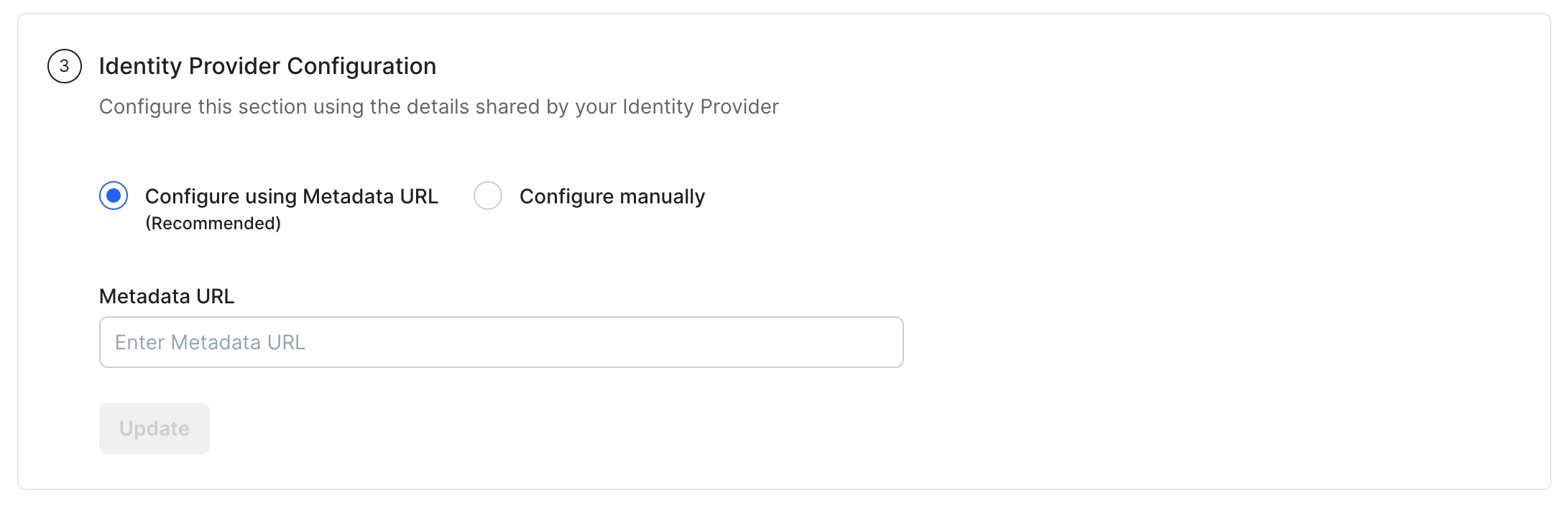The image size is (1568, 506).
Task: Click the grayed-out Update button
Action: [x=153, y=428]
